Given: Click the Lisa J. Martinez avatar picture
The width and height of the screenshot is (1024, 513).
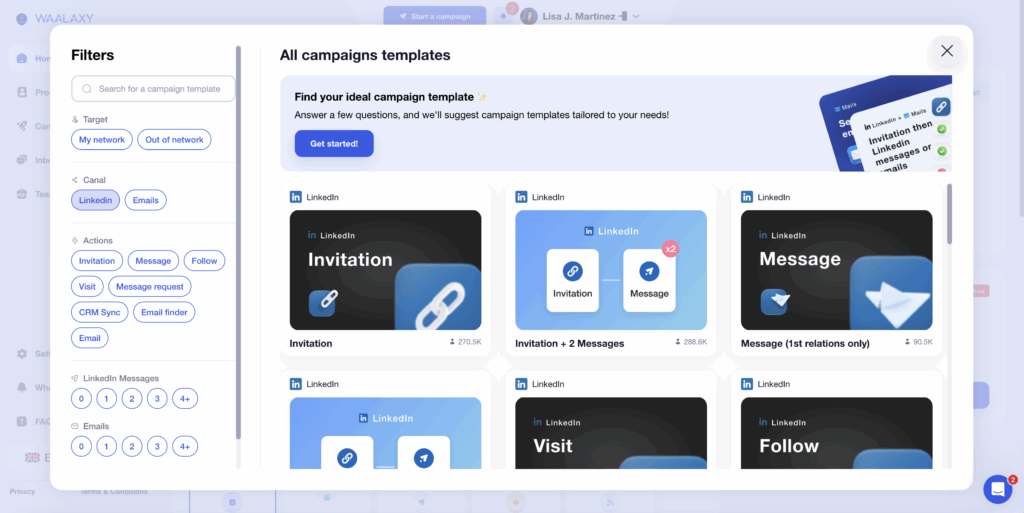Looking at the screenshot, I should coord(529,16).
